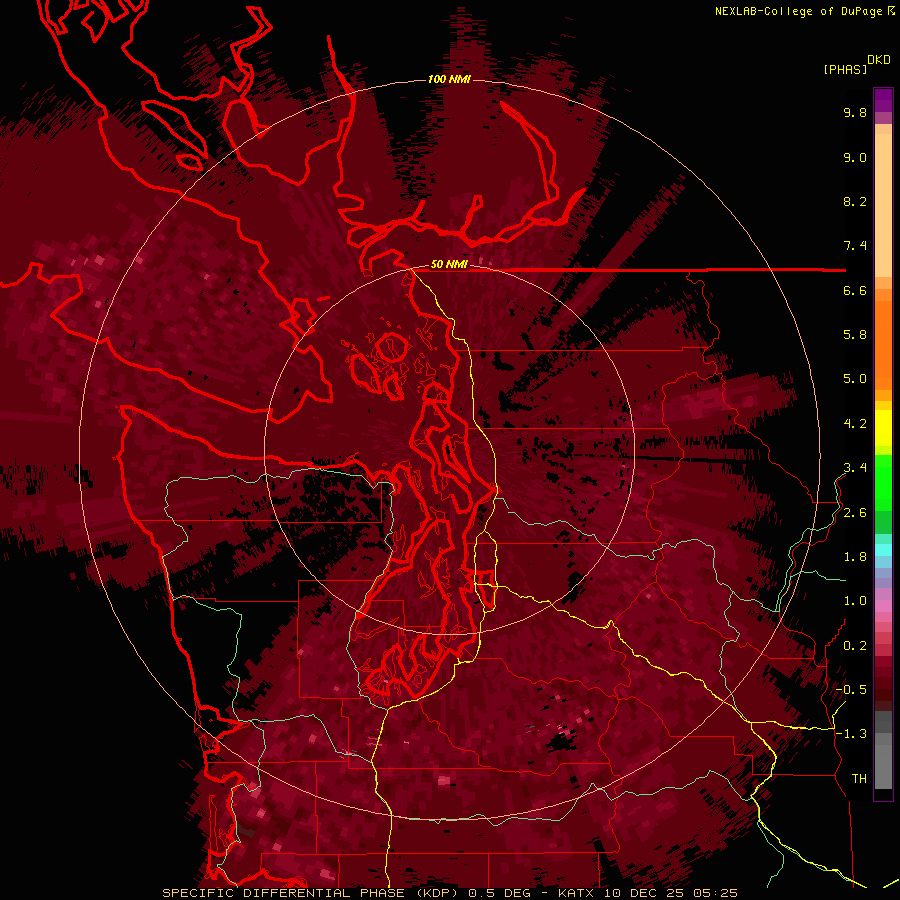Viewport: 900px width, 900px height.
Task: Click the 5.0 legend value
Action: (x=855, y=379)
